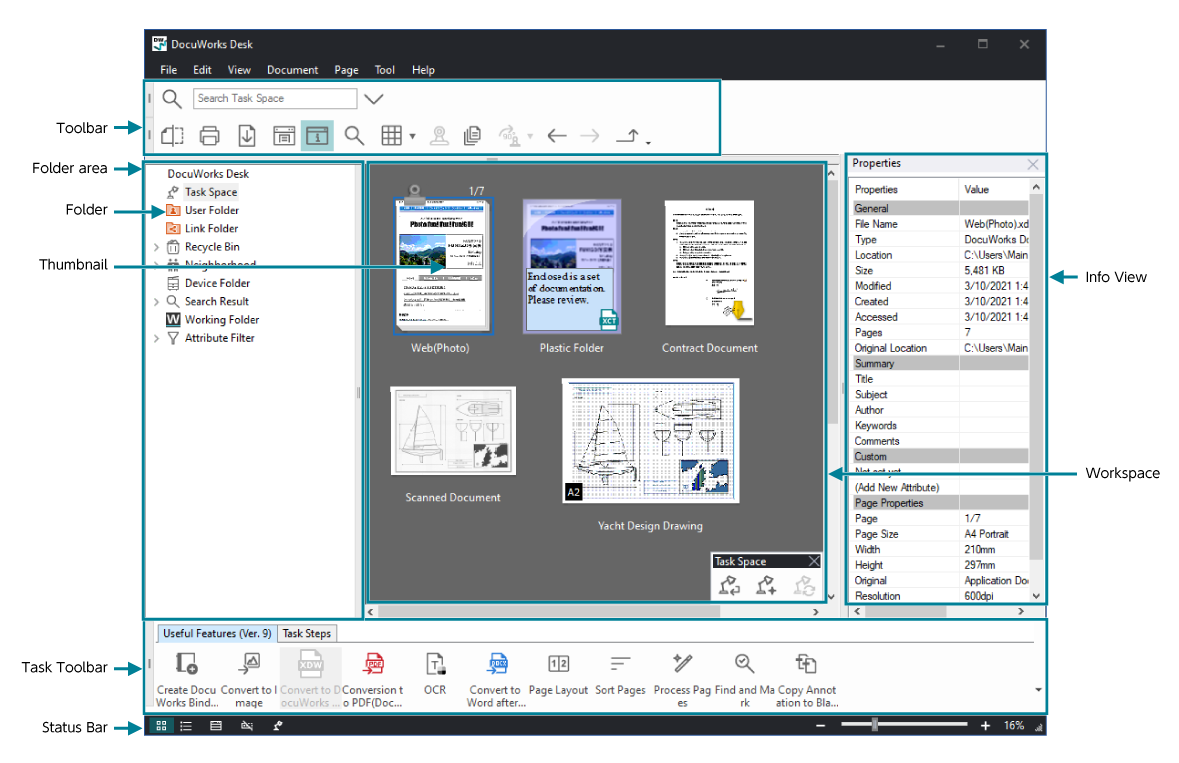Open the View menu

tap(239, 70)
